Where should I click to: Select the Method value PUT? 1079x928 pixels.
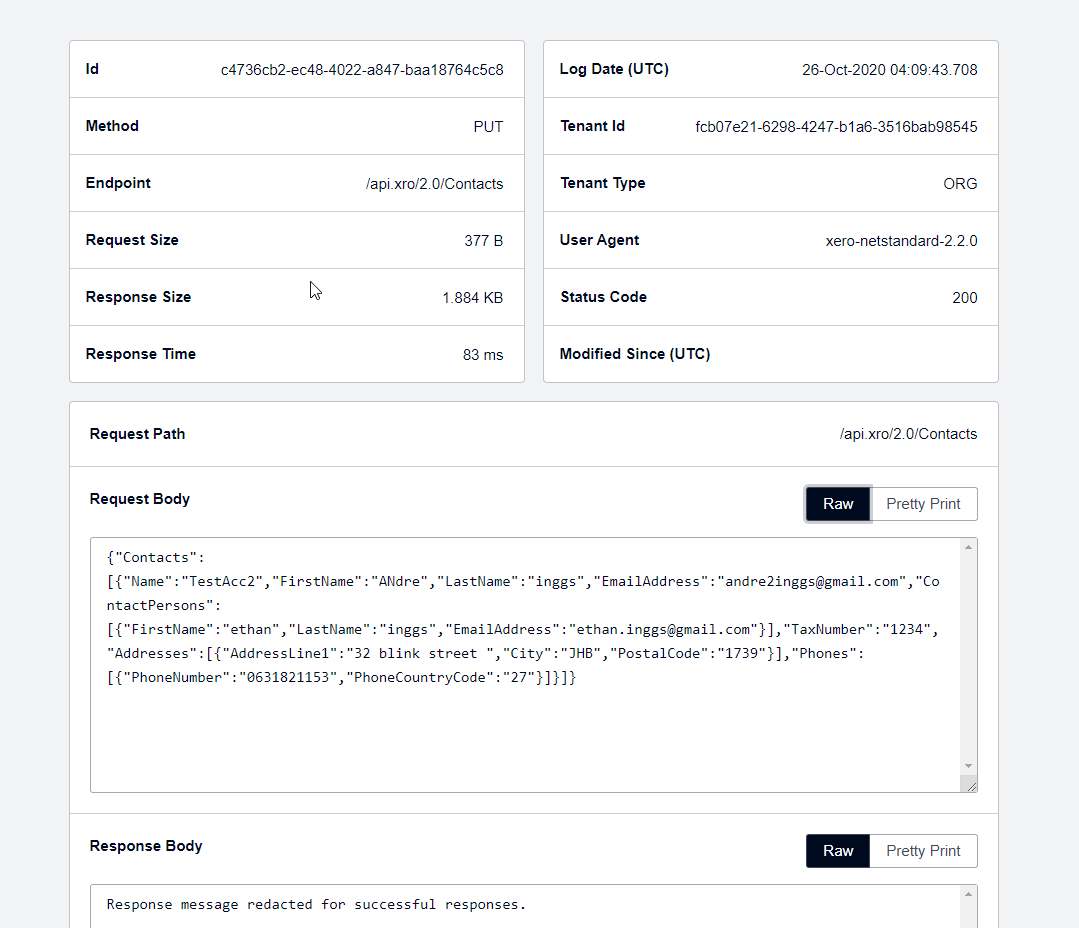click(x=488, y=126)
